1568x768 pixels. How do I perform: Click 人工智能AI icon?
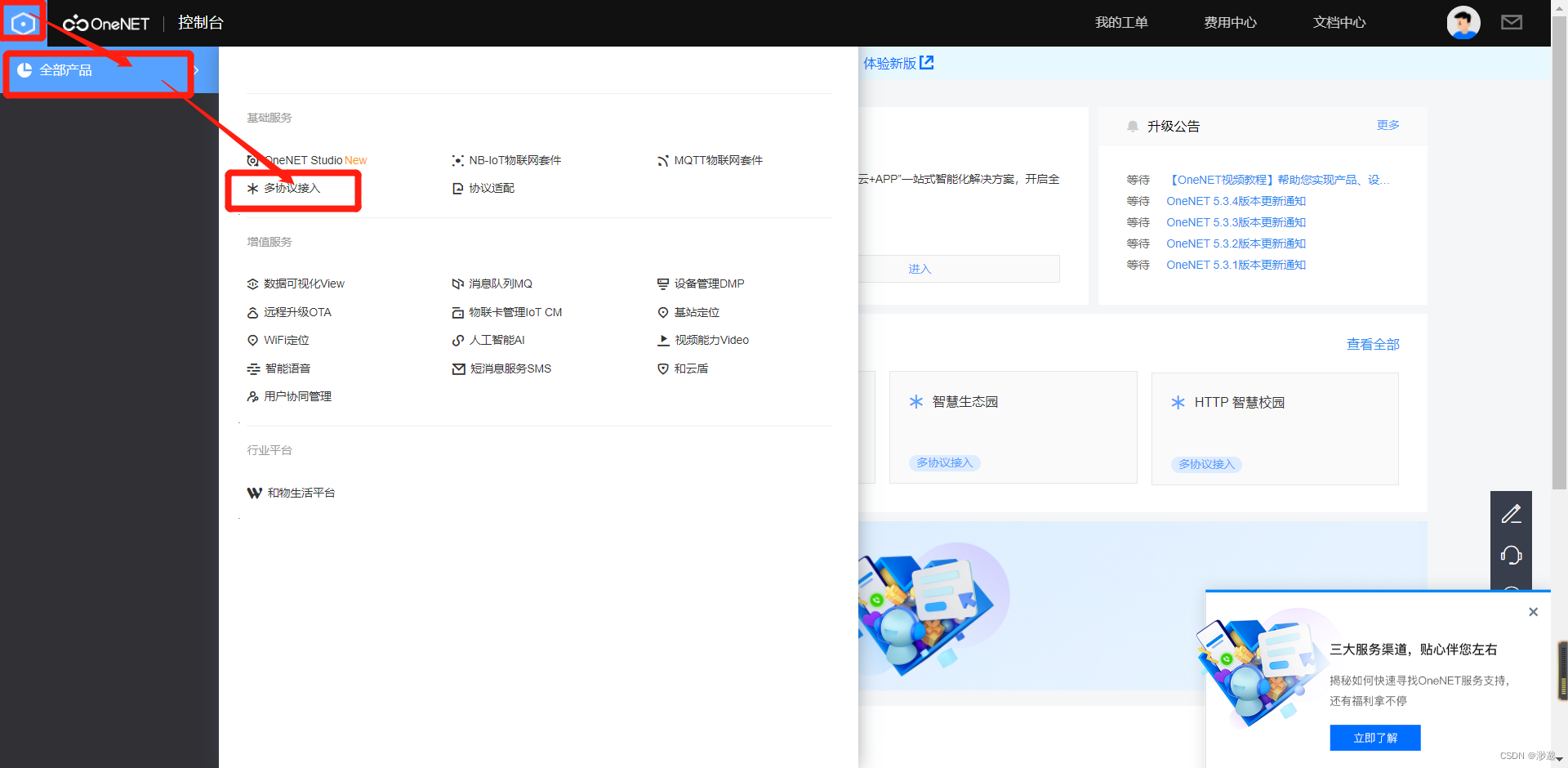[458, 341]
